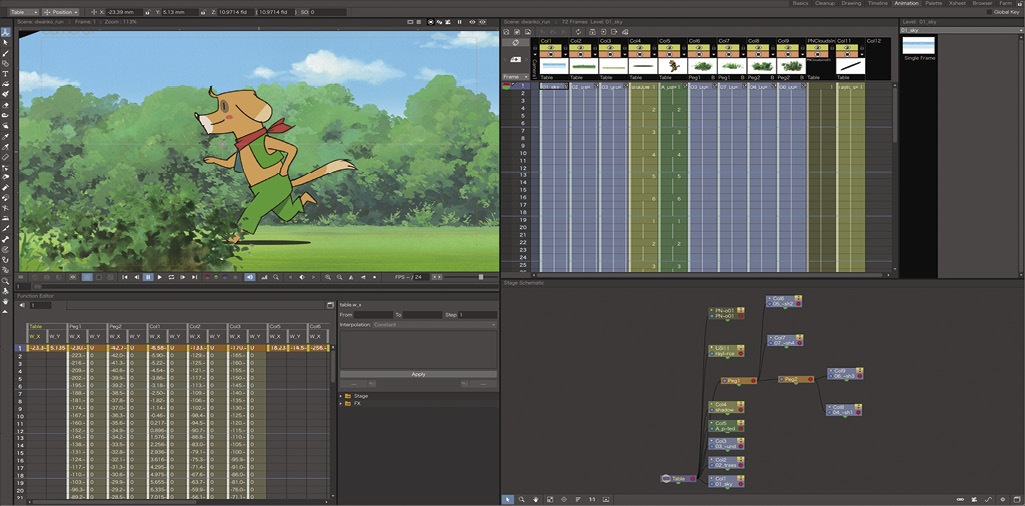This screenshot has width=1025, height=506.
Task: Toggle camstand visibility for Col9
Action: (x=789, y=55)
